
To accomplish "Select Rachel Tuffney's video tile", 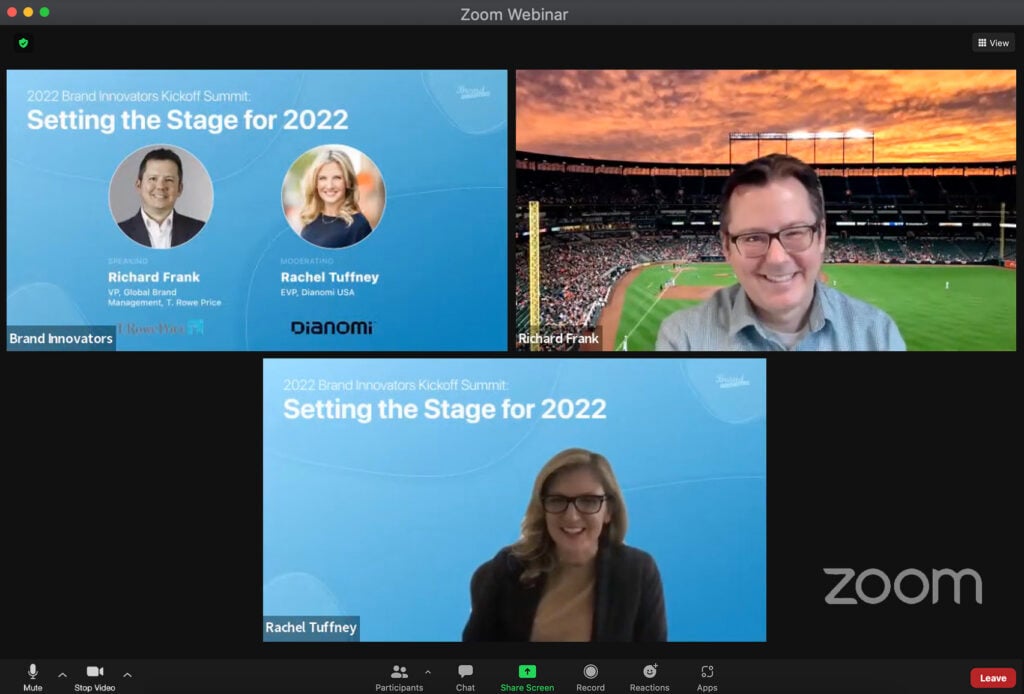I will click(x=514, y=500).
